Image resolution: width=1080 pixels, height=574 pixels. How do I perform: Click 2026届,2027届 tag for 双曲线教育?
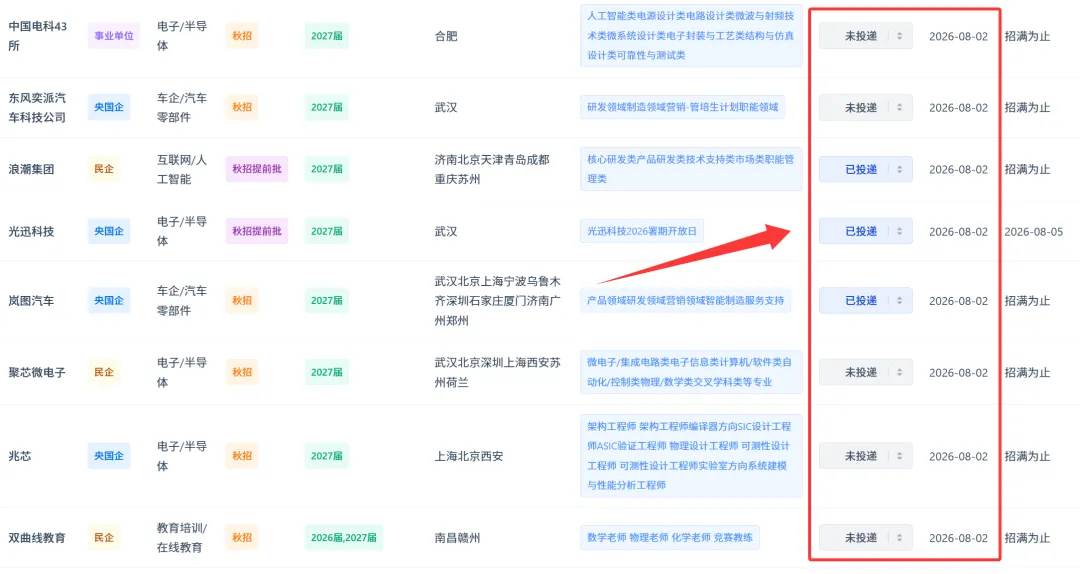point(344,537)
